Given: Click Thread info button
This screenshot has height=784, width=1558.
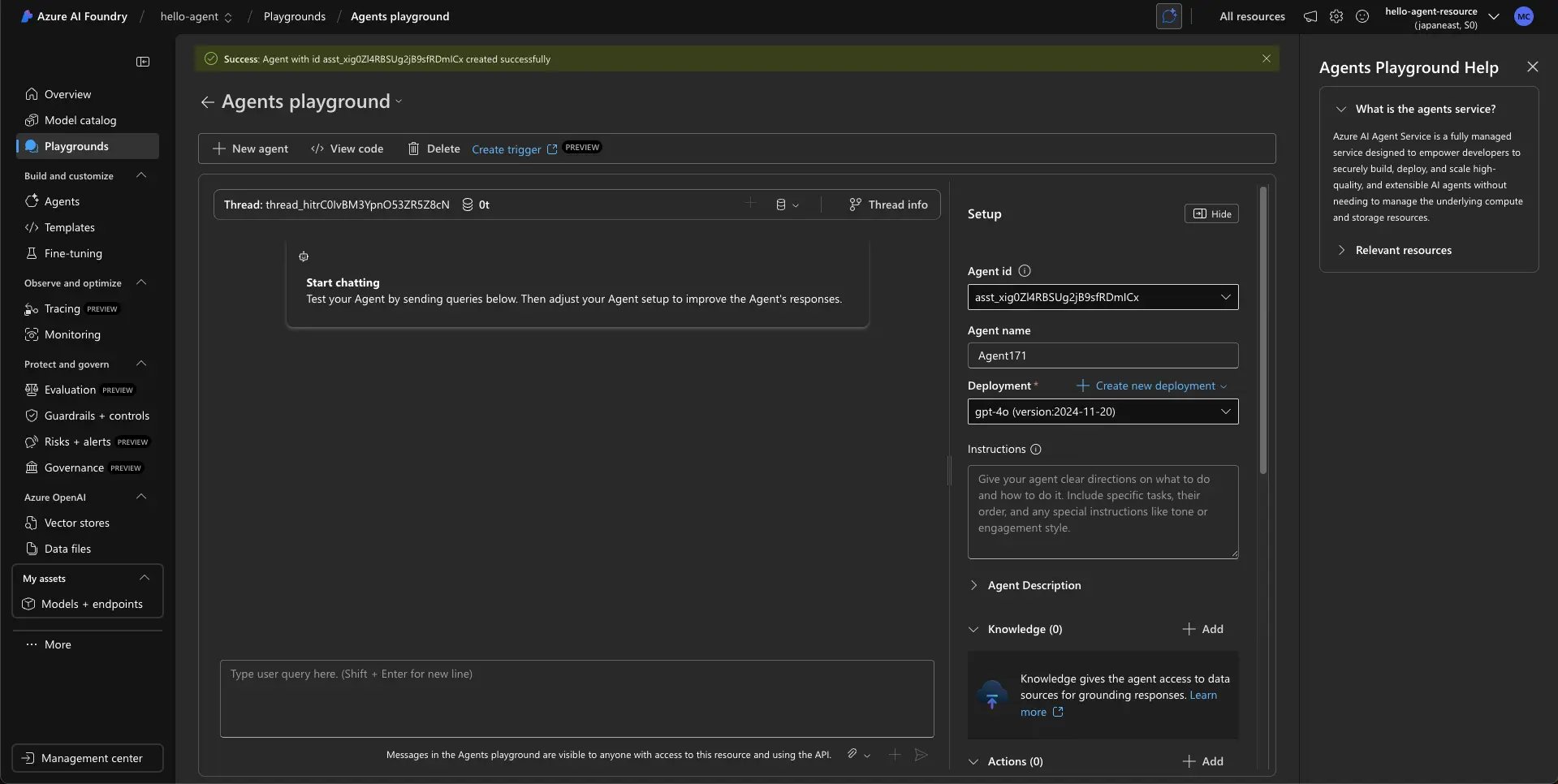Looking at the screenshot, I should [x=888, y=205].
